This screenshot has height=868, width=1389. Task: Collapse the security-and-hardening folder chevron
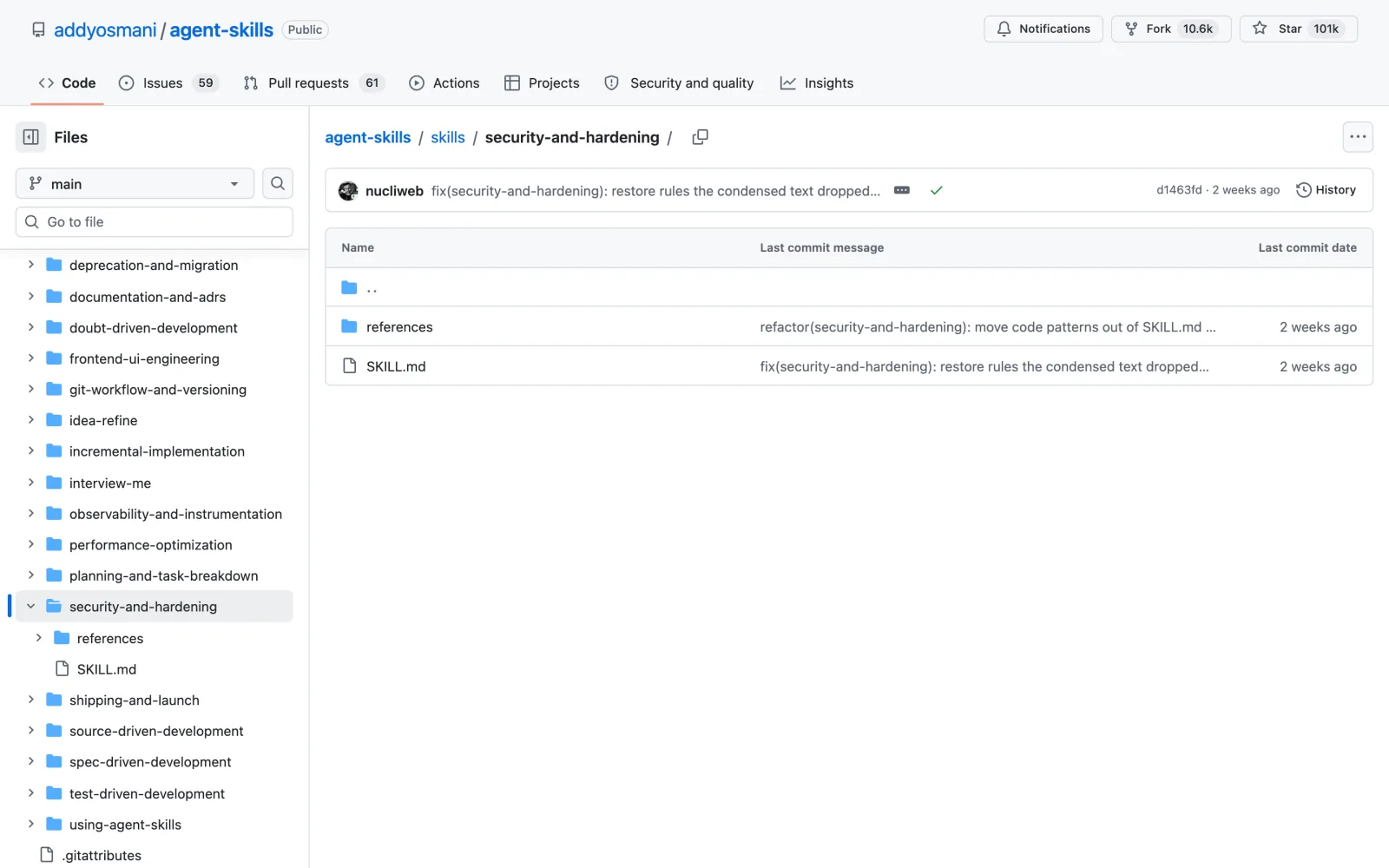pos(31,607)
